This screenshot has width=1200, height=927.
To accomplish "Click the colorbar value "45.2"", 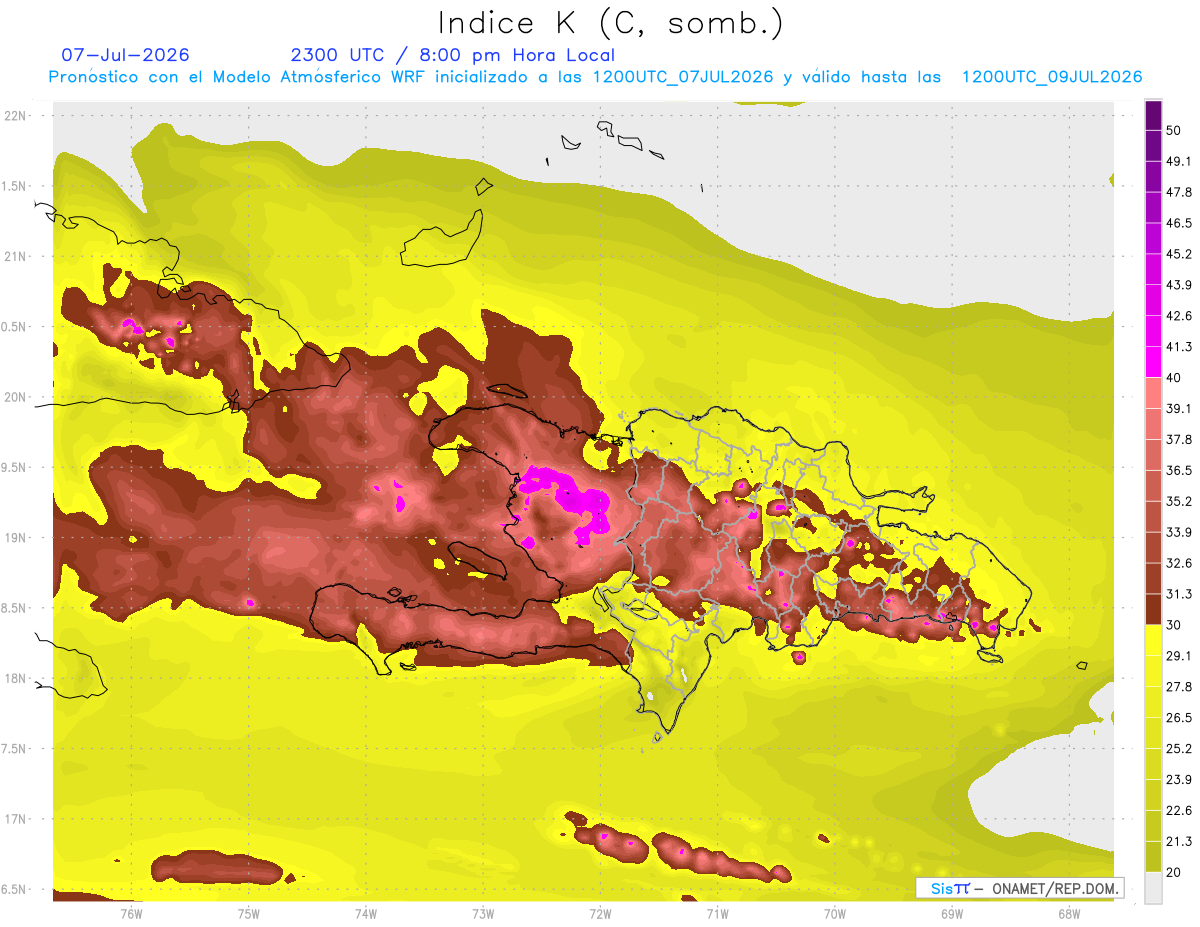I will point(1179,254).
